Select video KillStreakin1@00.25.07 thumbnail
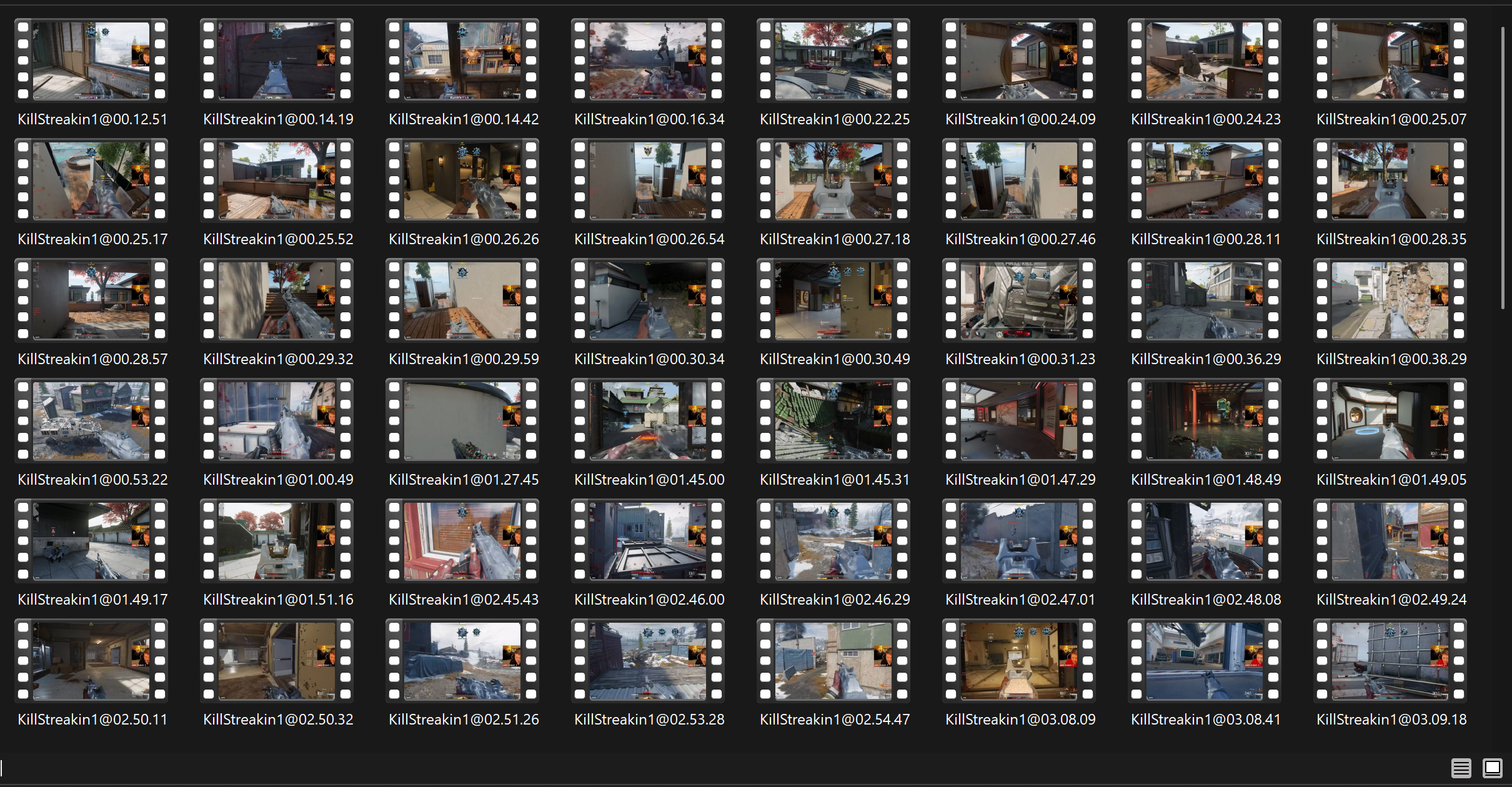This screenshot has width=1512, height=787. coord(1390,61)
